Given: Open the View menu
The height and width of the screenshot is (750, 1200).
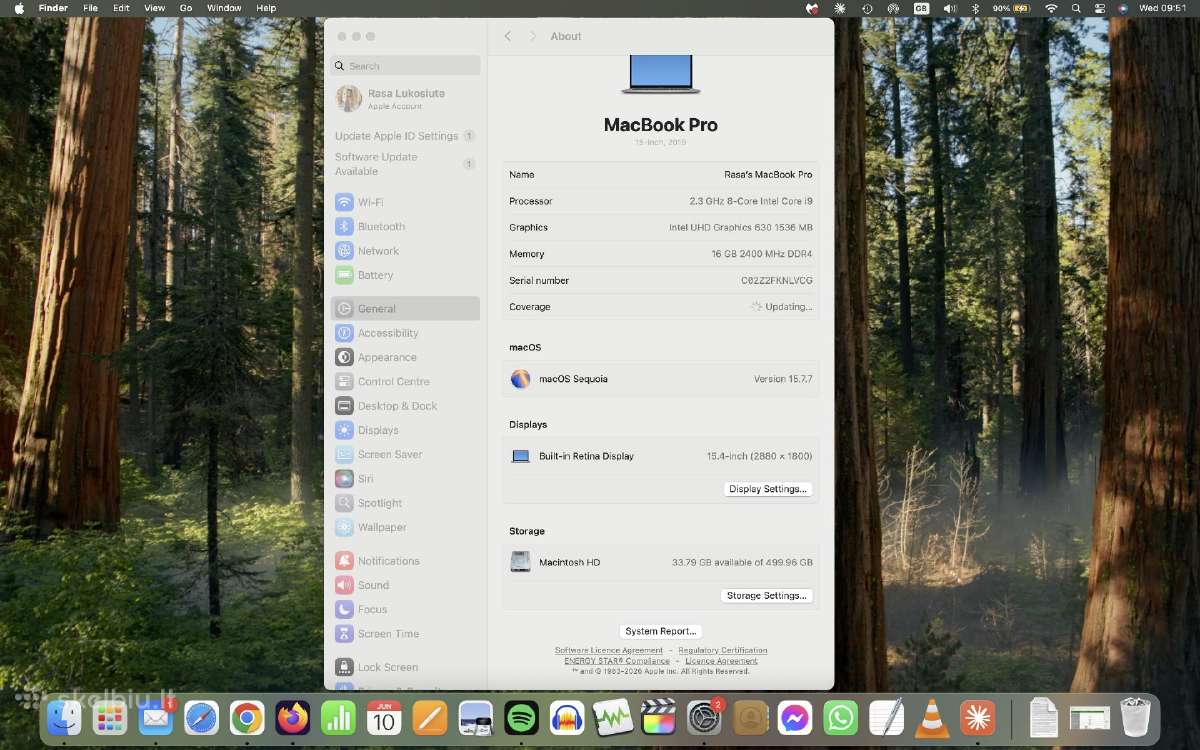Looking at the screenshot, I should (x=154, y=8).
